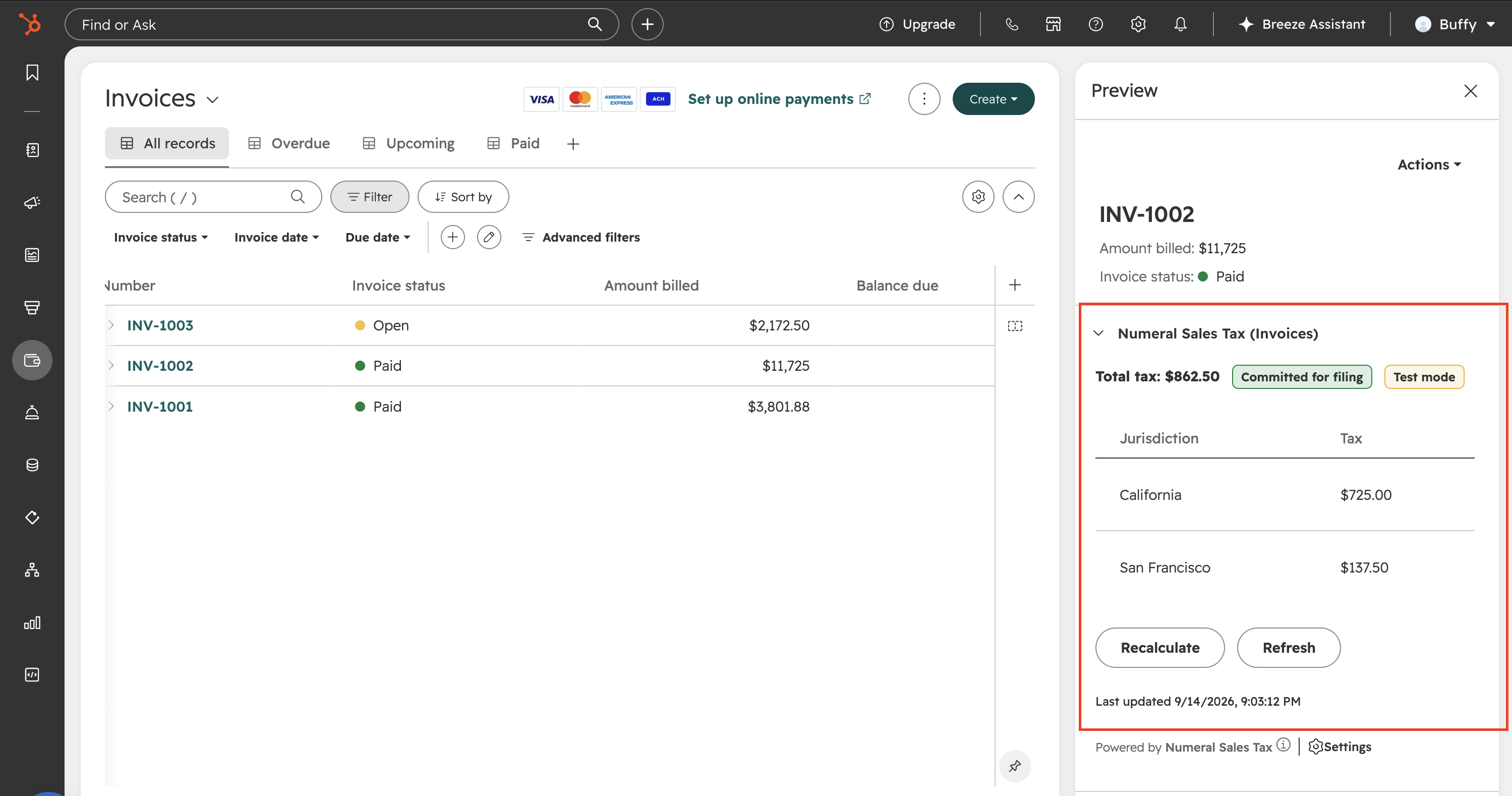Image resolution: width=1512 pixels, height=796 pixels.
Task: Collapse the filter bar with the up chevron
Action: [1019, 197]
